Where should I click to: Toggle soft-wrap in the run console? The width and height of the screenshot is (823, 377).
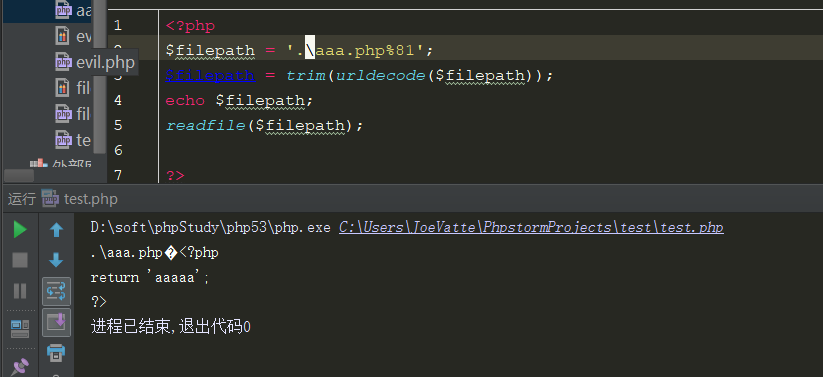point(56,291)
